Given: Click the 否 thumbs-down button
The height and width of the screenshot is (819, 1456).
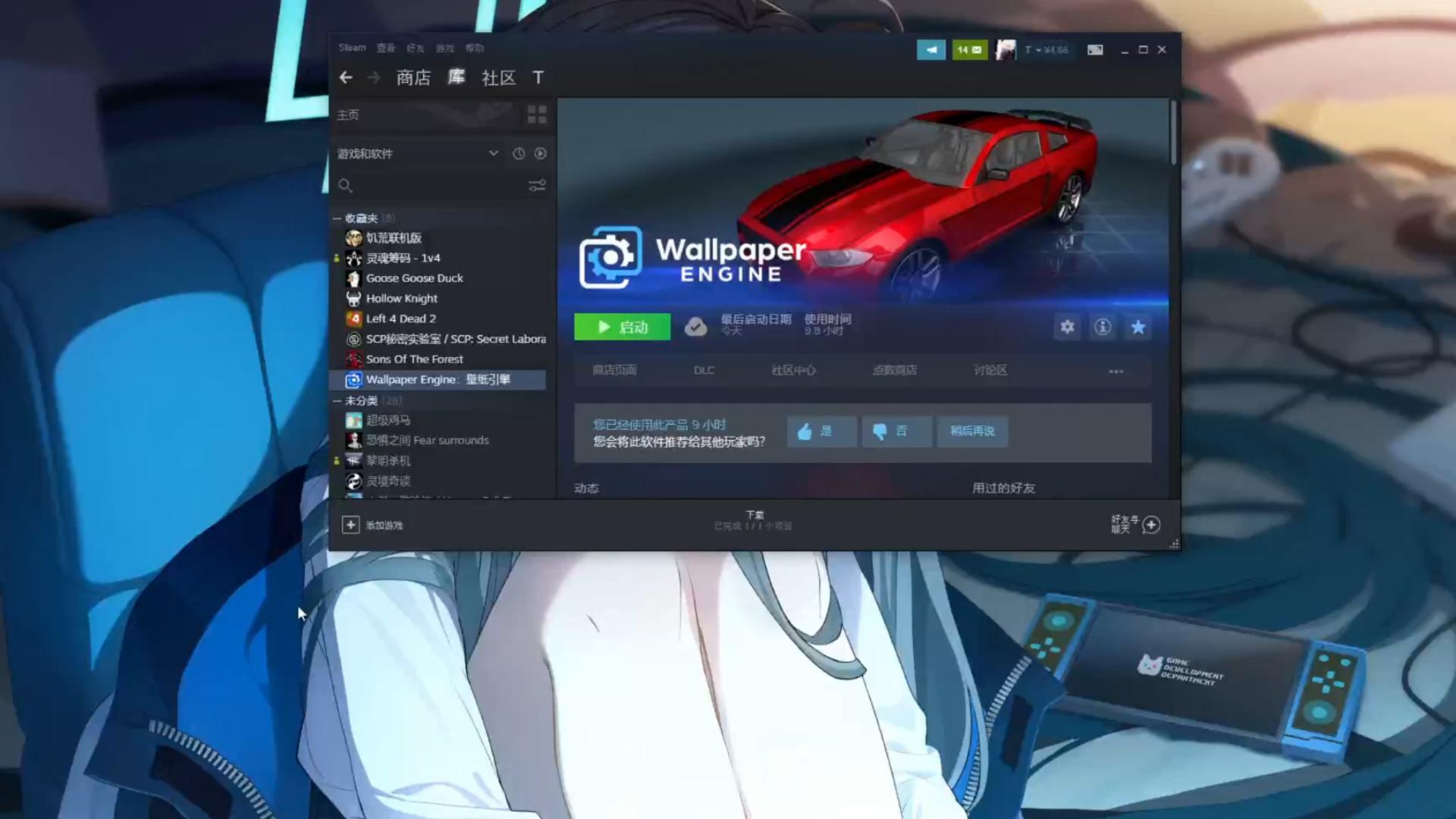Looking at the screenshot, I should (896, 431).
